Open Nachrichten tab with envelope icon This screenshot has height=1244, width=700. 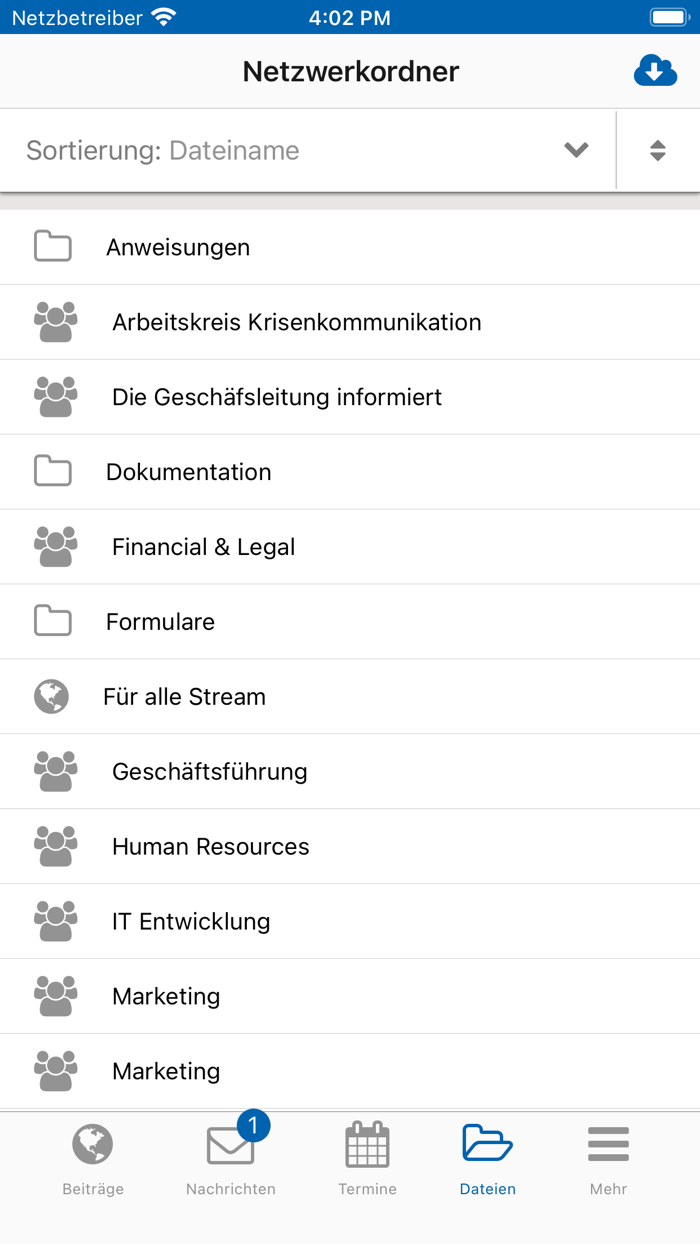pyautogui.click(x=230, y=1160)
